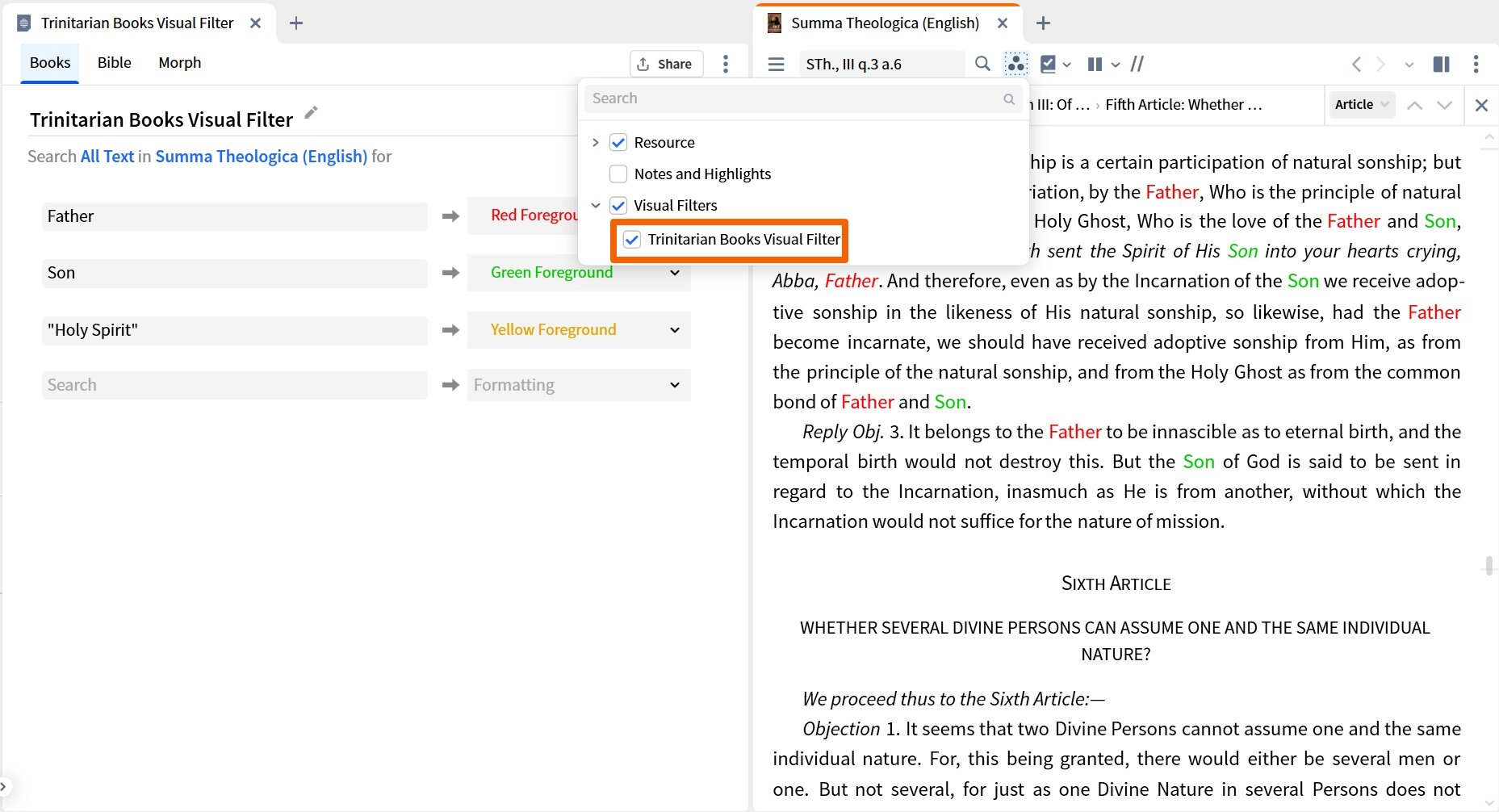Add new tab beside Trinitarian Books Visual Filter
This screenshot has height=812, width=1499.
pos(296,23)
